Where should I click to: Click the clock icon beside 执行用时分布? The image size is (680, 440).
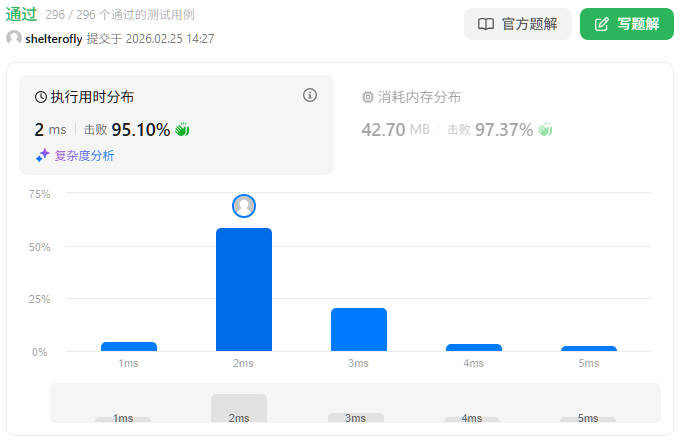point(41,97)
